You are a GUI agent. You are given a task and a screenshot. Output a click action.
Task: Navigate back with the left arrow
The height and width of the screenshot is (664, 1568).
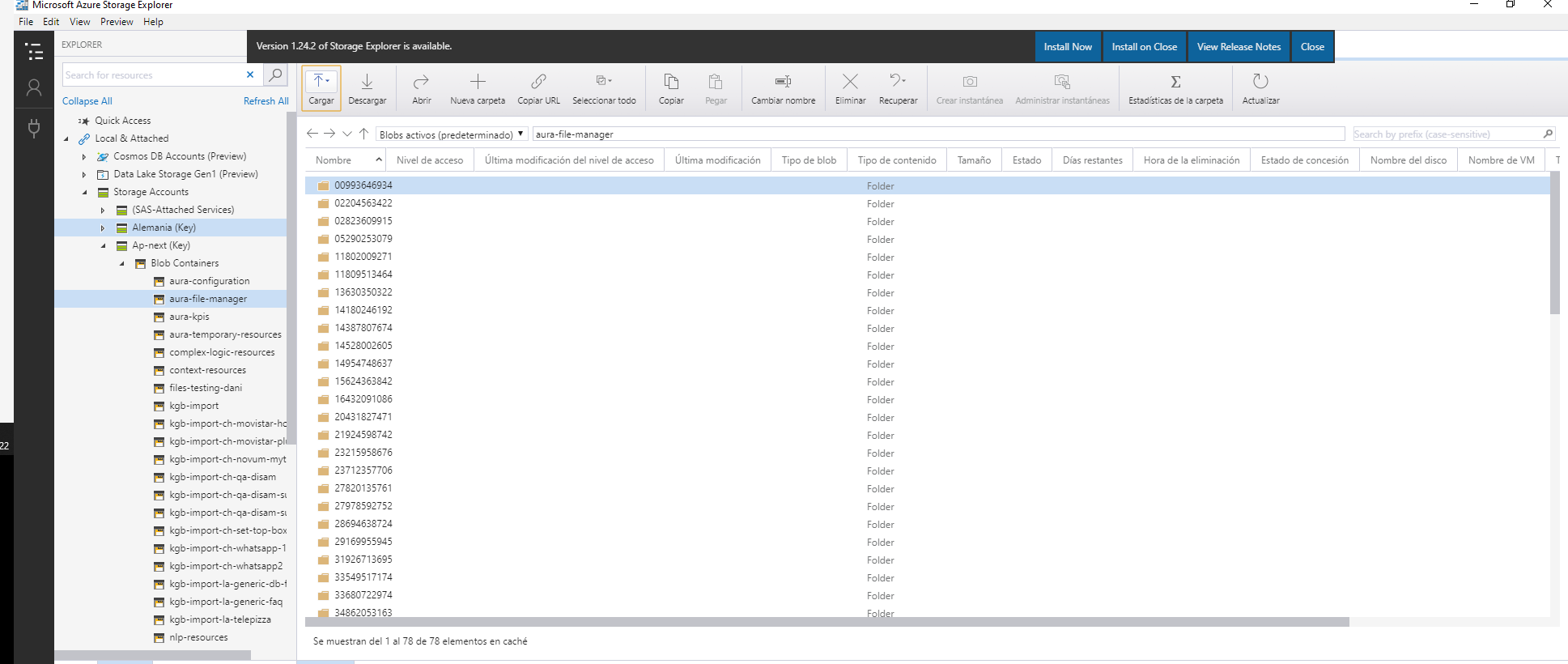[x=312, y=134]
